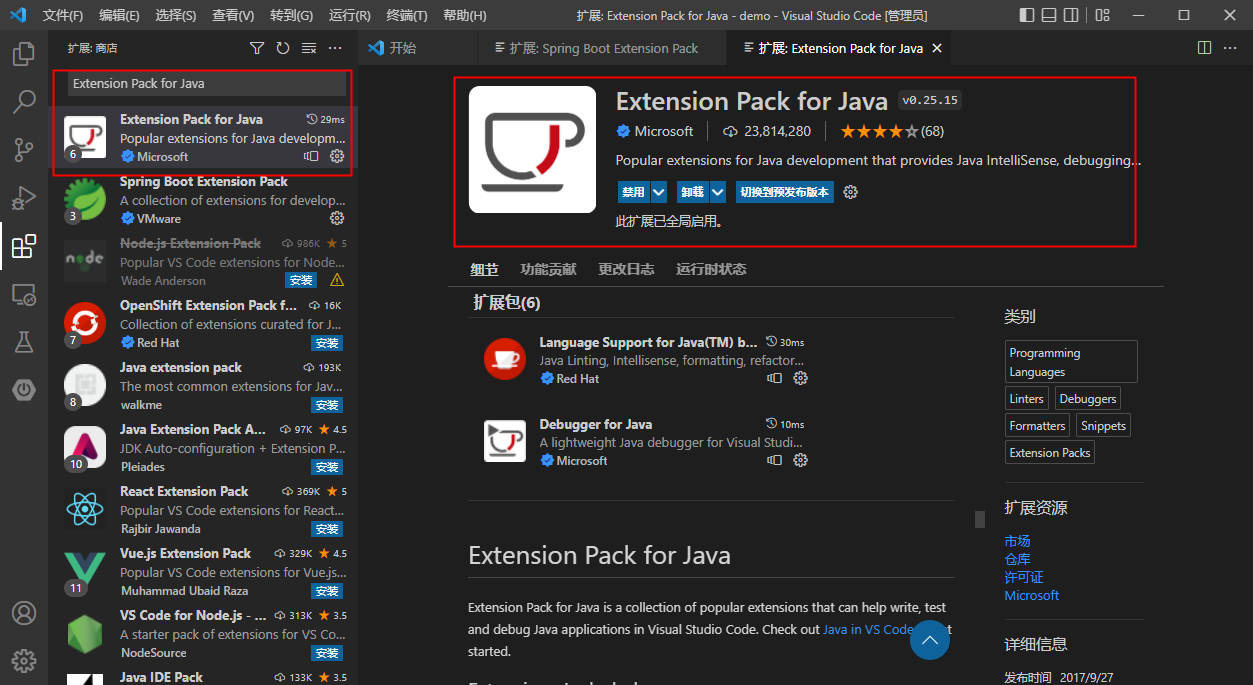Viewport: 1253px width, 685px height.
Task: Split the editor to the right
Action: click(1205, 48)
